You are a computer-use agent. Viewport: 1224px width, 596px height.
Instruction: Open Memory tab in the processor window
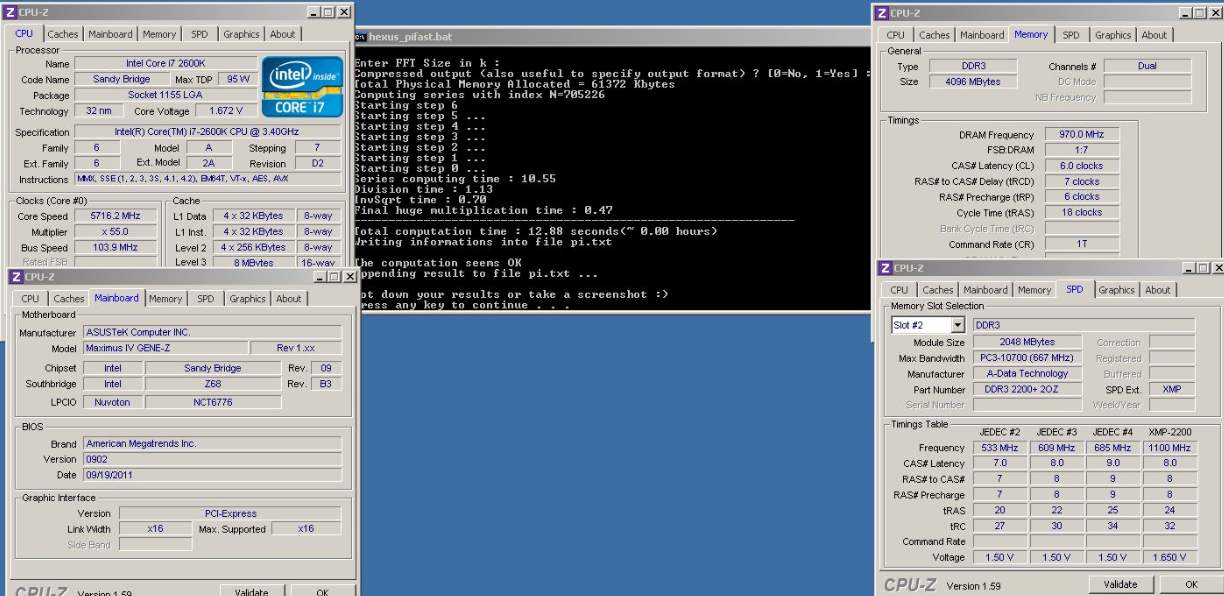coord(159,34)
